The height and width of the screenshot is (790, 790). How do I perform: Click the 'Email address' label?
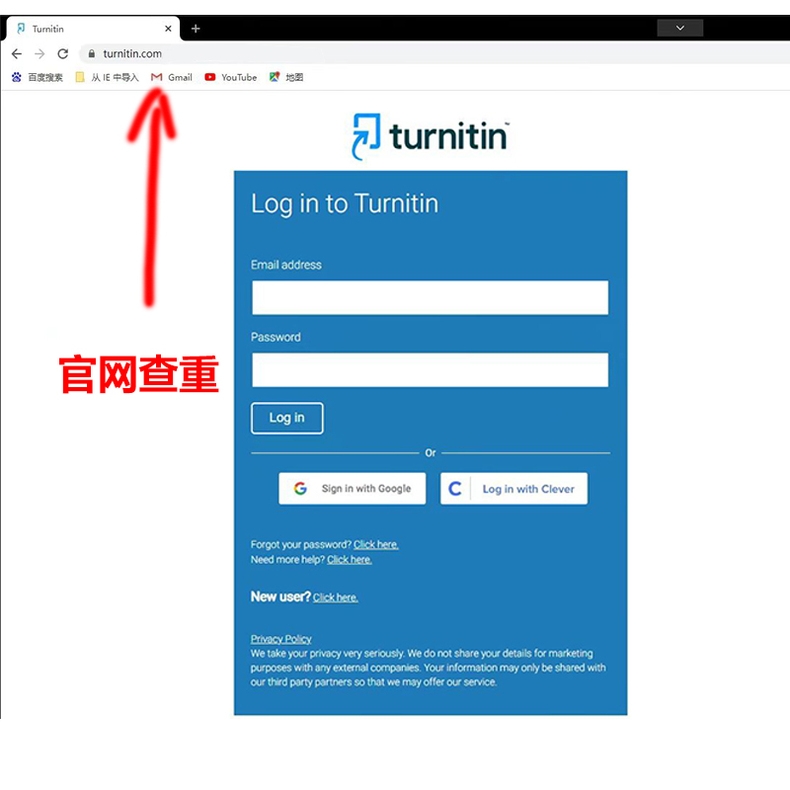click(x=286, y=265)
